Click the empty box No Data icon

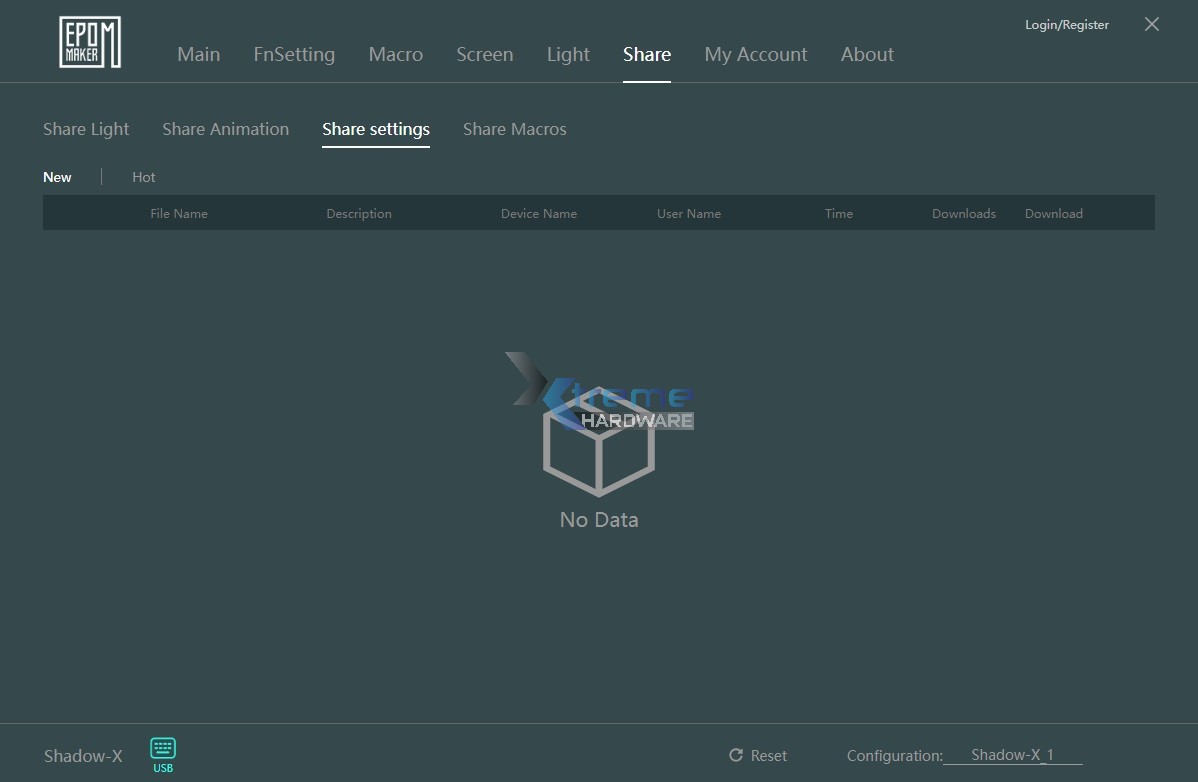tap(598, 448)
